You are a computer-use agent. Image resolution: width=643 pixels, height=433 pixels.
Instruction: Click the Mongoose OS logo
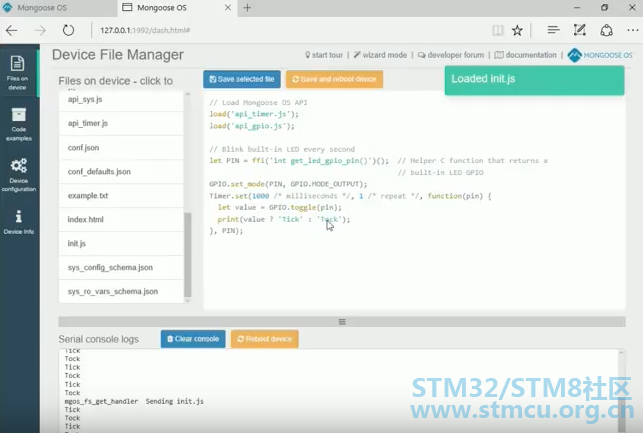(x=600, y=55)
